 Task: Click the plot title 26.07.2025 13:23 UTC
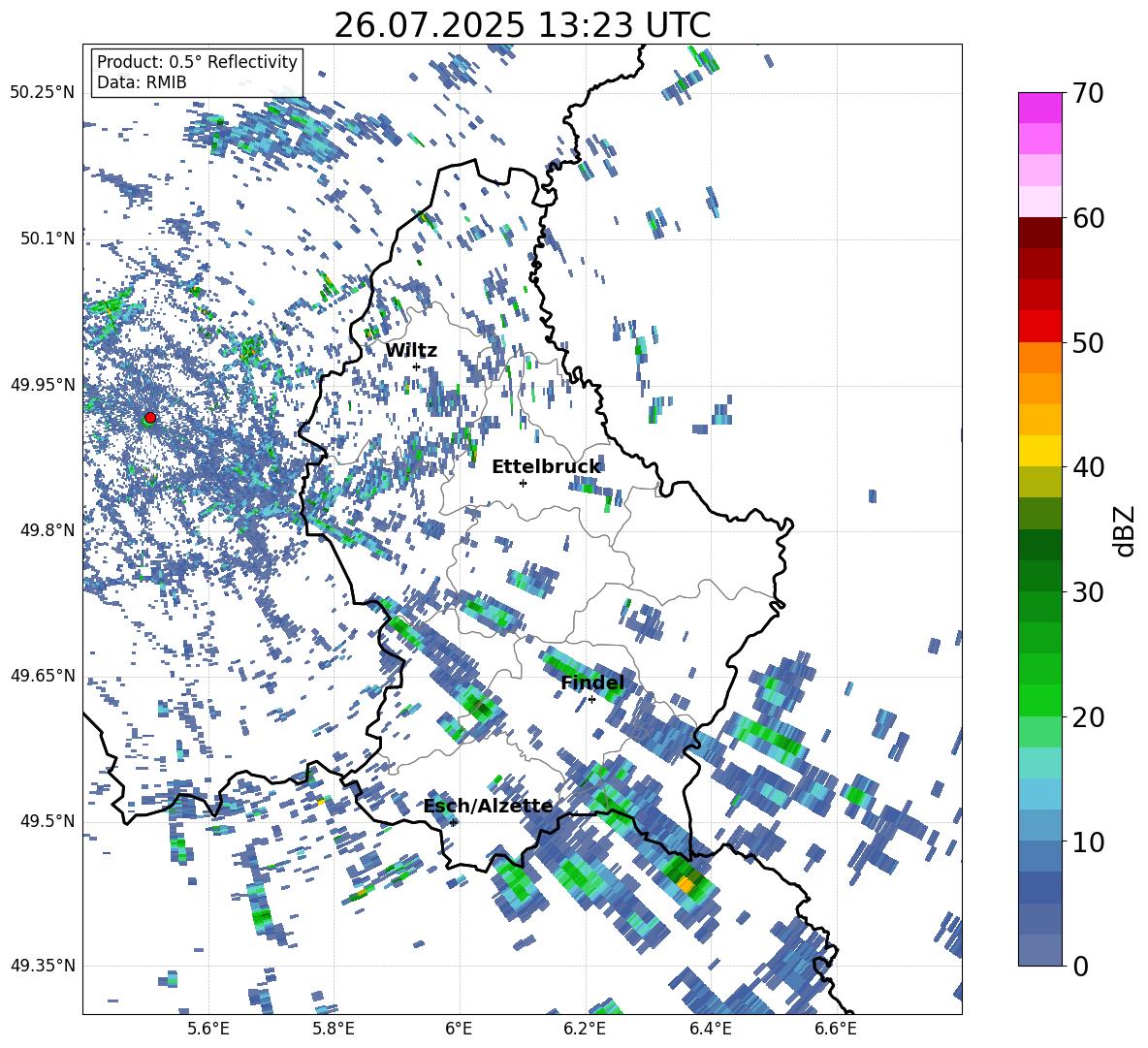click(x=523, y=25)
